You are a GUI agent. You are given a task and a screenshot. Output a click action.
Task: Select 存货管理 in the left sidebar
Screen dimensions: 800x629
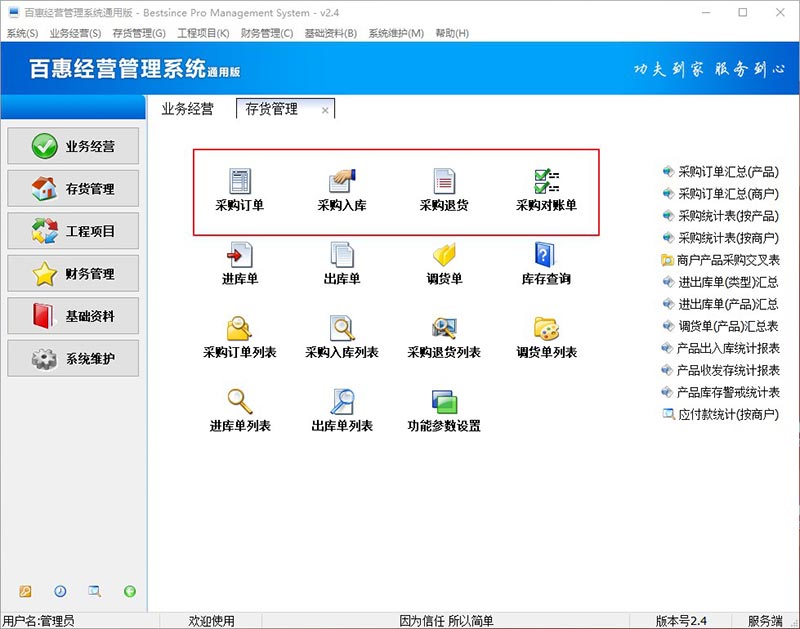click(x=73, y=188)
